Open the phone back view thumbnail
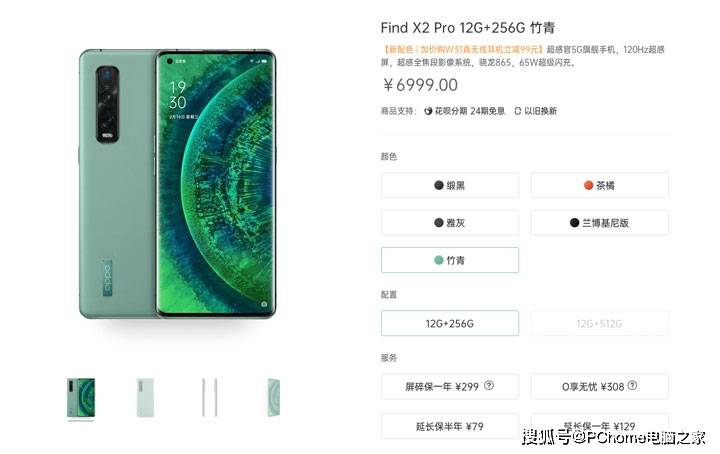 point(146,398)
